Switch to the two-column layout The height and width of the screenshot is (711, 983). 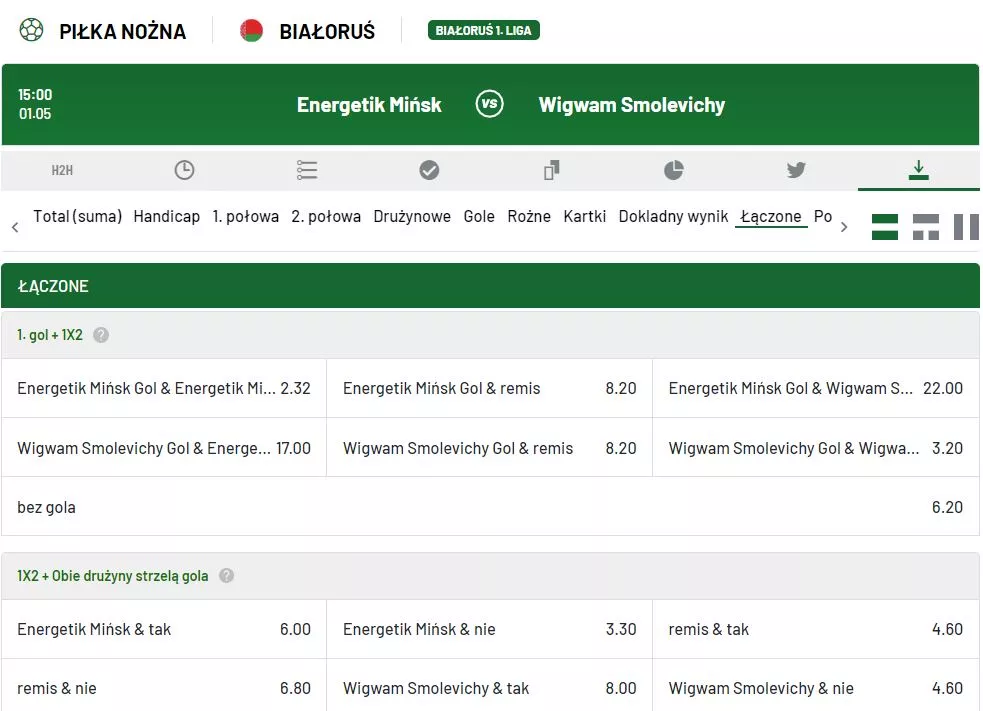[x=966, y=227]
